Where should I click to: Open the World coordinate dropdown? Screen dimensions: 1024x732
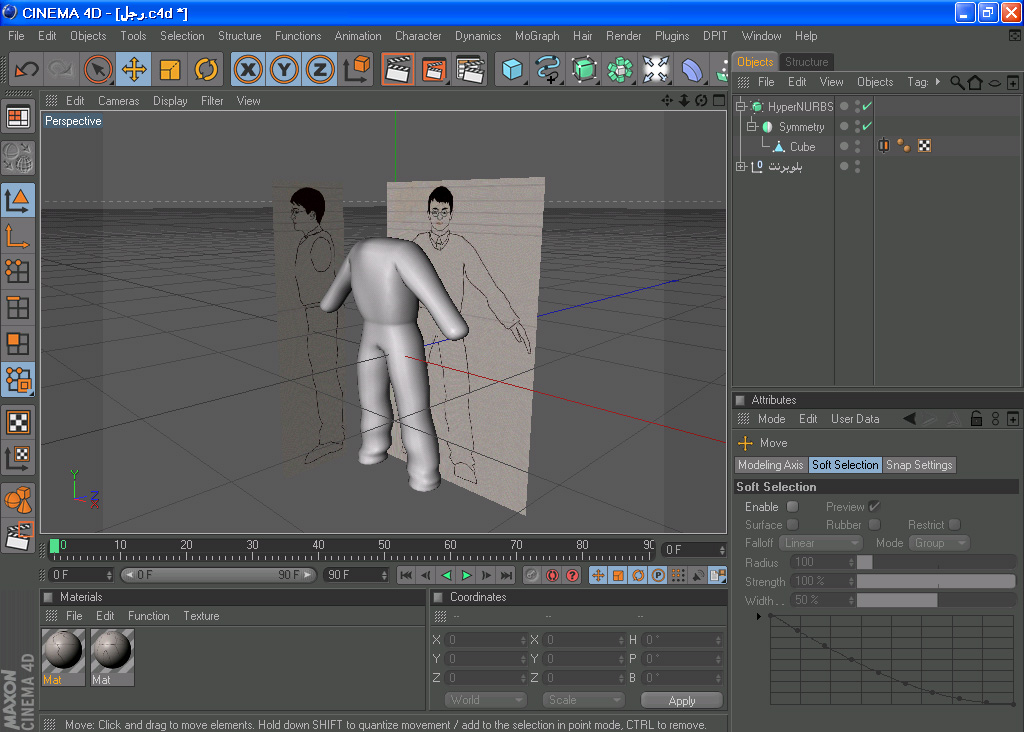coord(485,700)
